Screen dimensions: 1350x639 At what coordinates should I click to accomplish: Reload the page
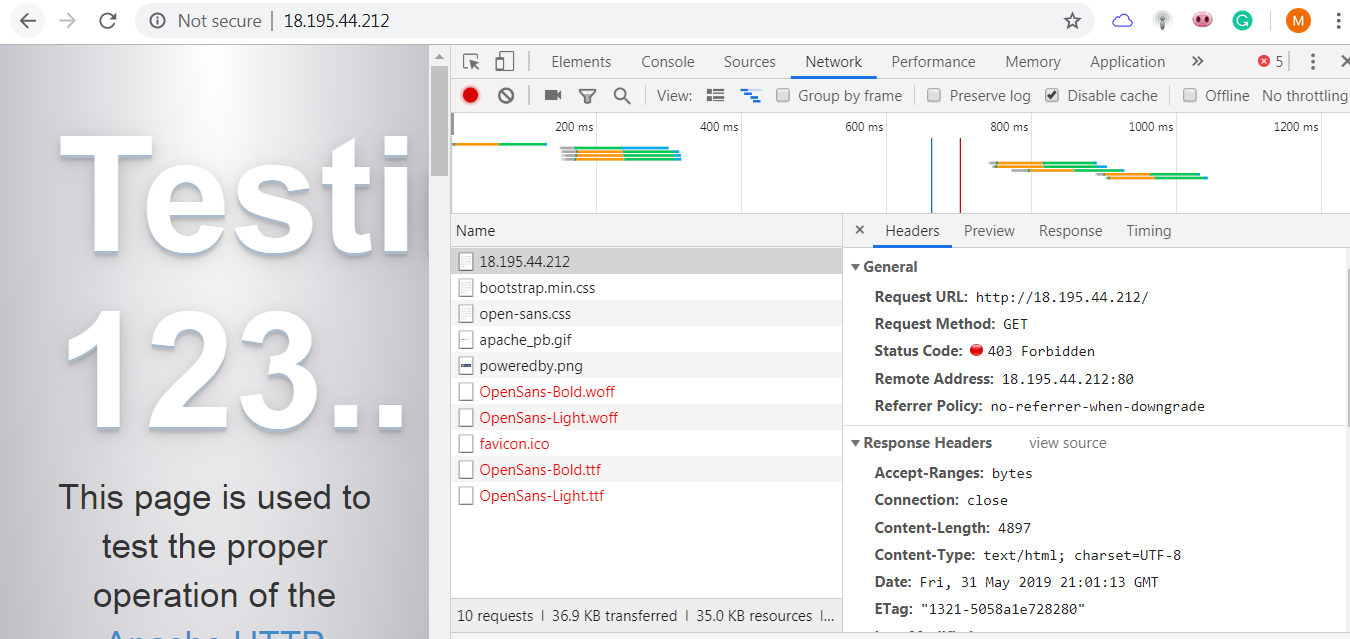pos(108,21)
